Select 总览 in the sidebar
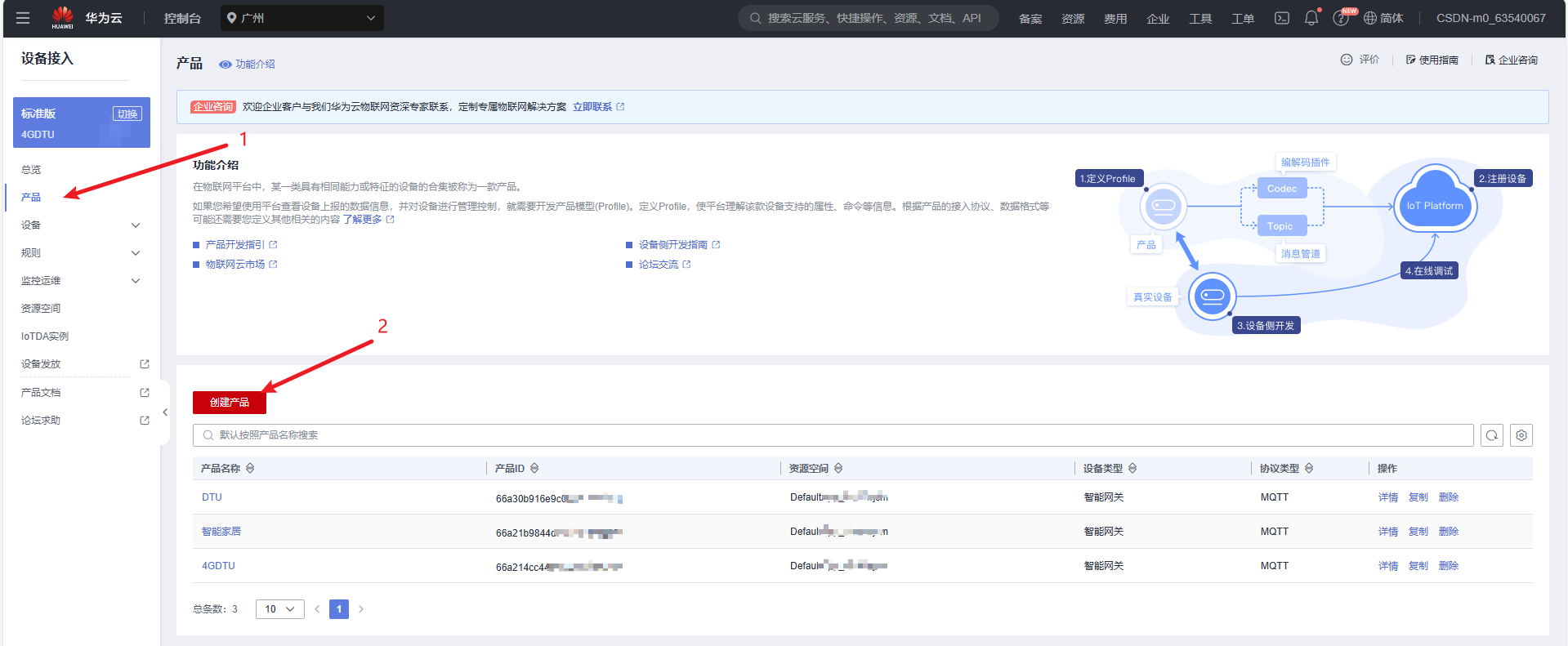This screenshot has height=646, width=1568. coord(31,170)
